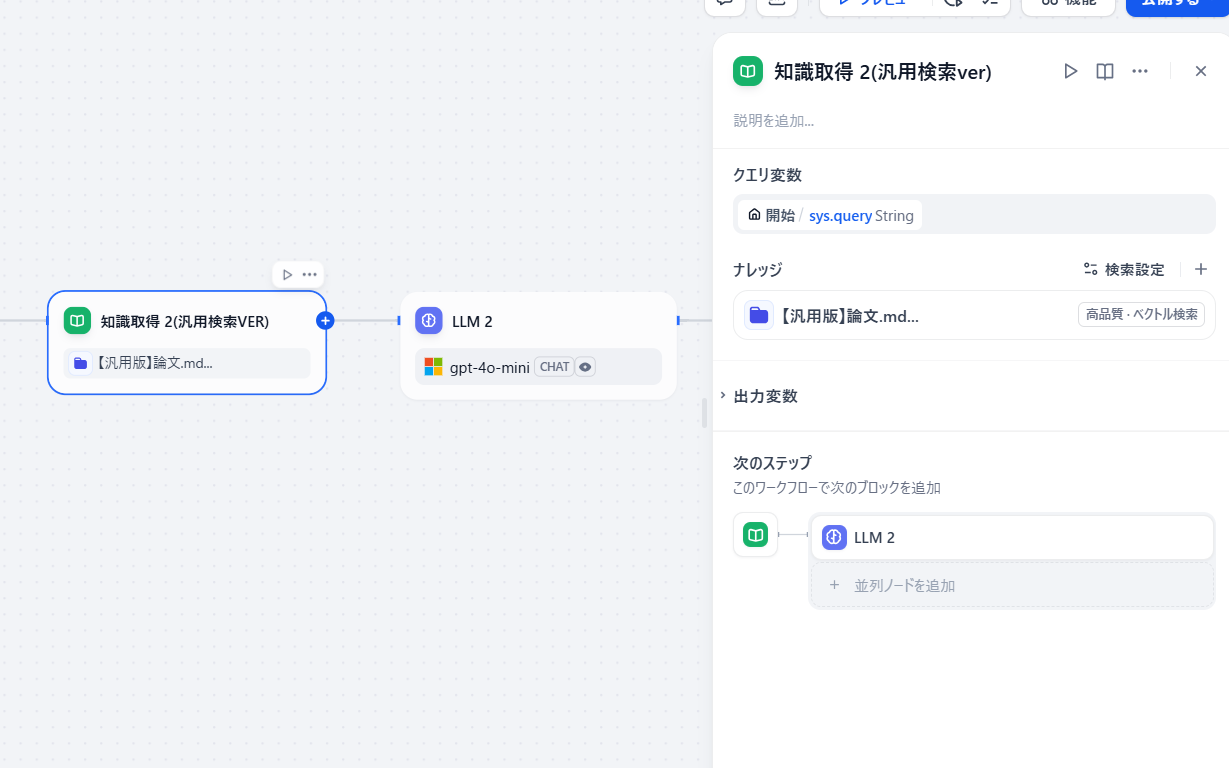The height and width of the screenshot is (768, 1229).
Task: Open 【汎用版】論文.md knowledge item in panel
Action: pyautogui.click(x=974, y=315)
